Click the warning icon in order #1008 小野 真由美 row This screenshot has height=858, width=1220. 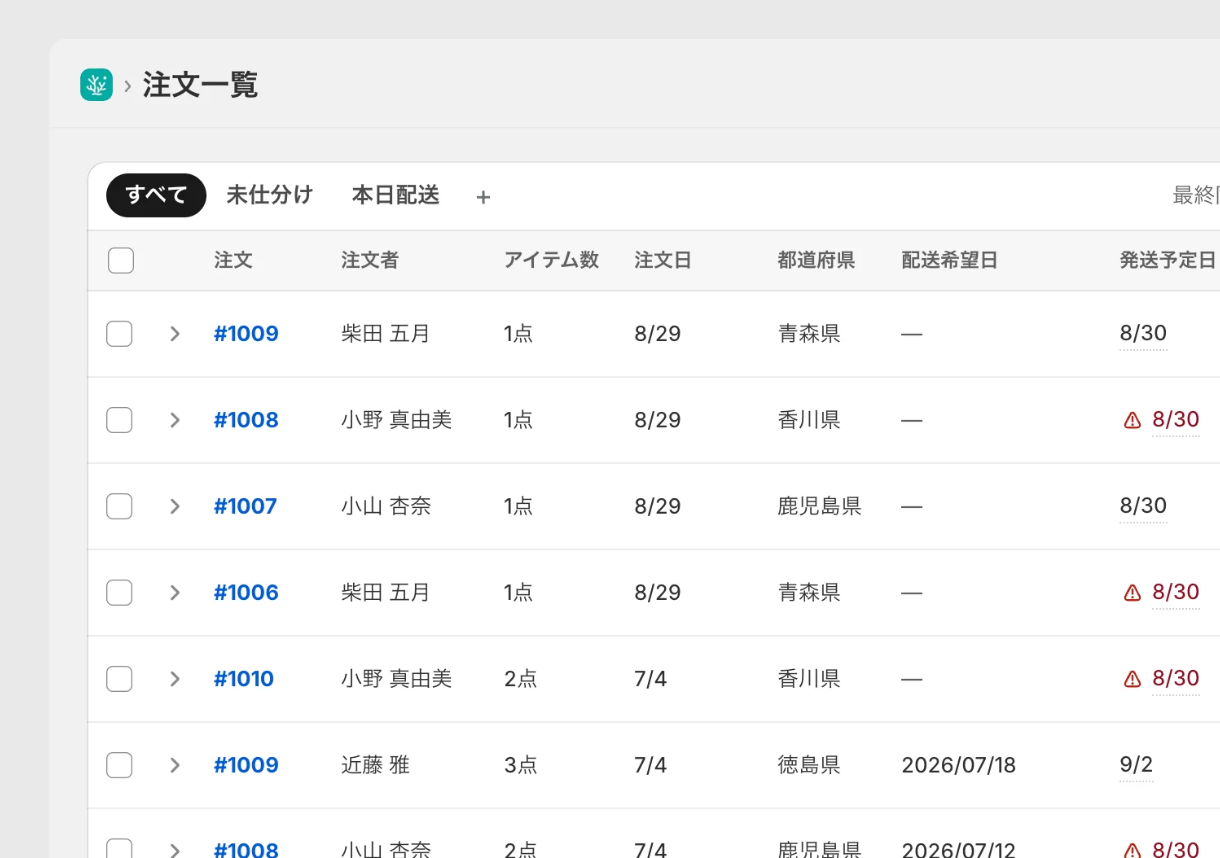click(1132, 421)
